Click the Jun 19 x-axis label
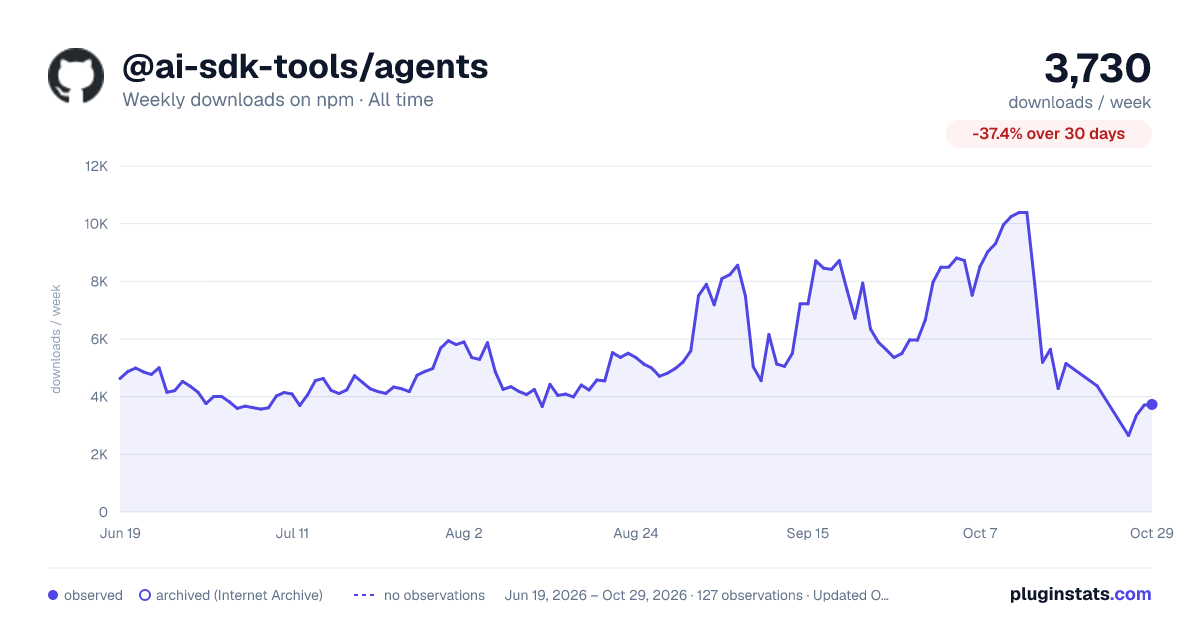The image size is (1200, 630). coord(120,533)
